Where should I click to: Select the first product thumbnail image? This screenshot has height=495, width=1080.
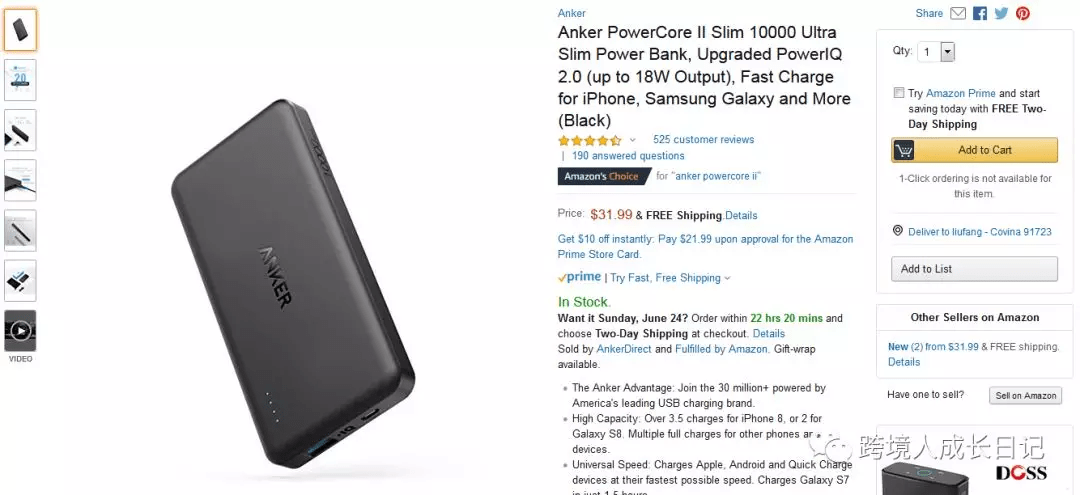(x=21, y=30)
